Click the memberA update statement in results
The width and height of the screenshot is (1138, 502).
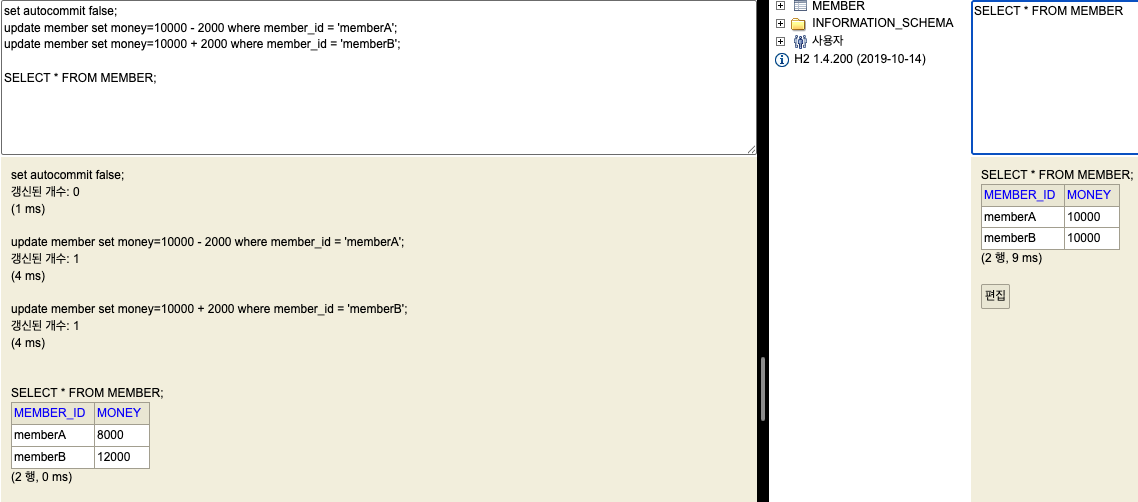coord(208,242)
